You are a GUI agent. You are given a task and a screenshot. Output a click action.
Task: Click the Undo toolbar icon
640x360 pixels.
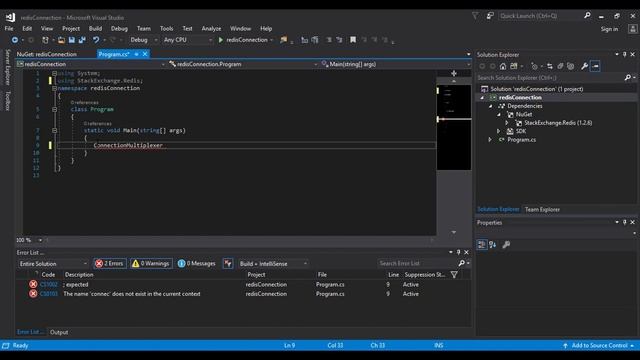tap(96, 40)
